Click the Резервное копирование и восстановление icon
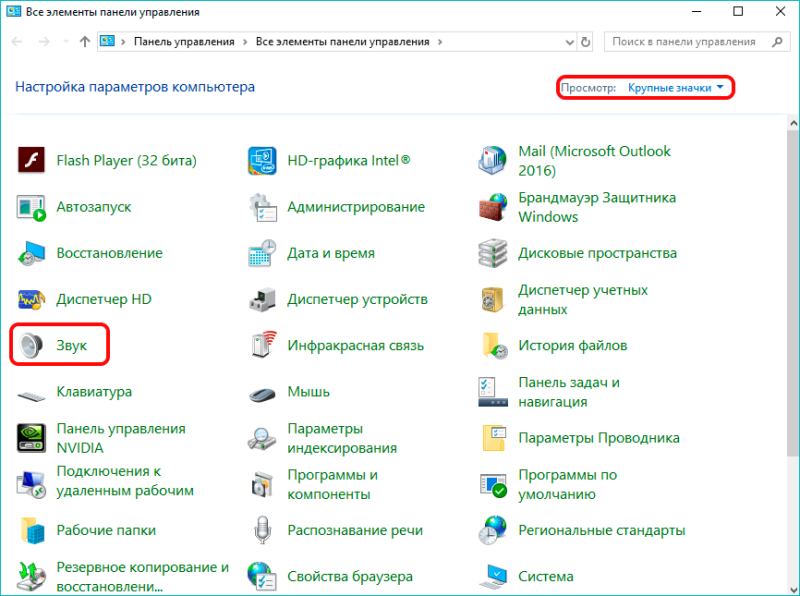 (31, 577)
